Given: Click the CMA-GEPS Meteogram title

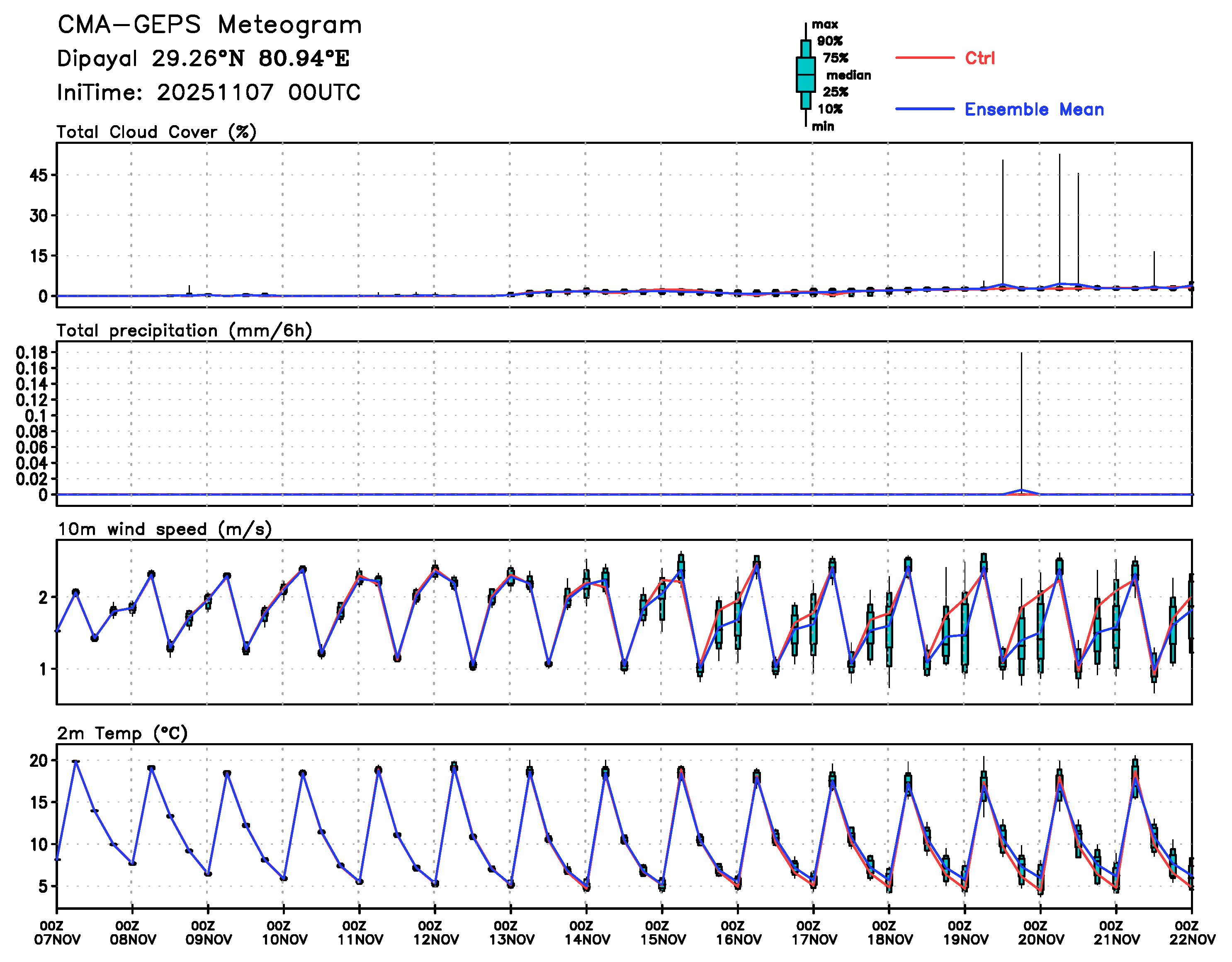Looking at the screenshot, I should click(209, 25).
